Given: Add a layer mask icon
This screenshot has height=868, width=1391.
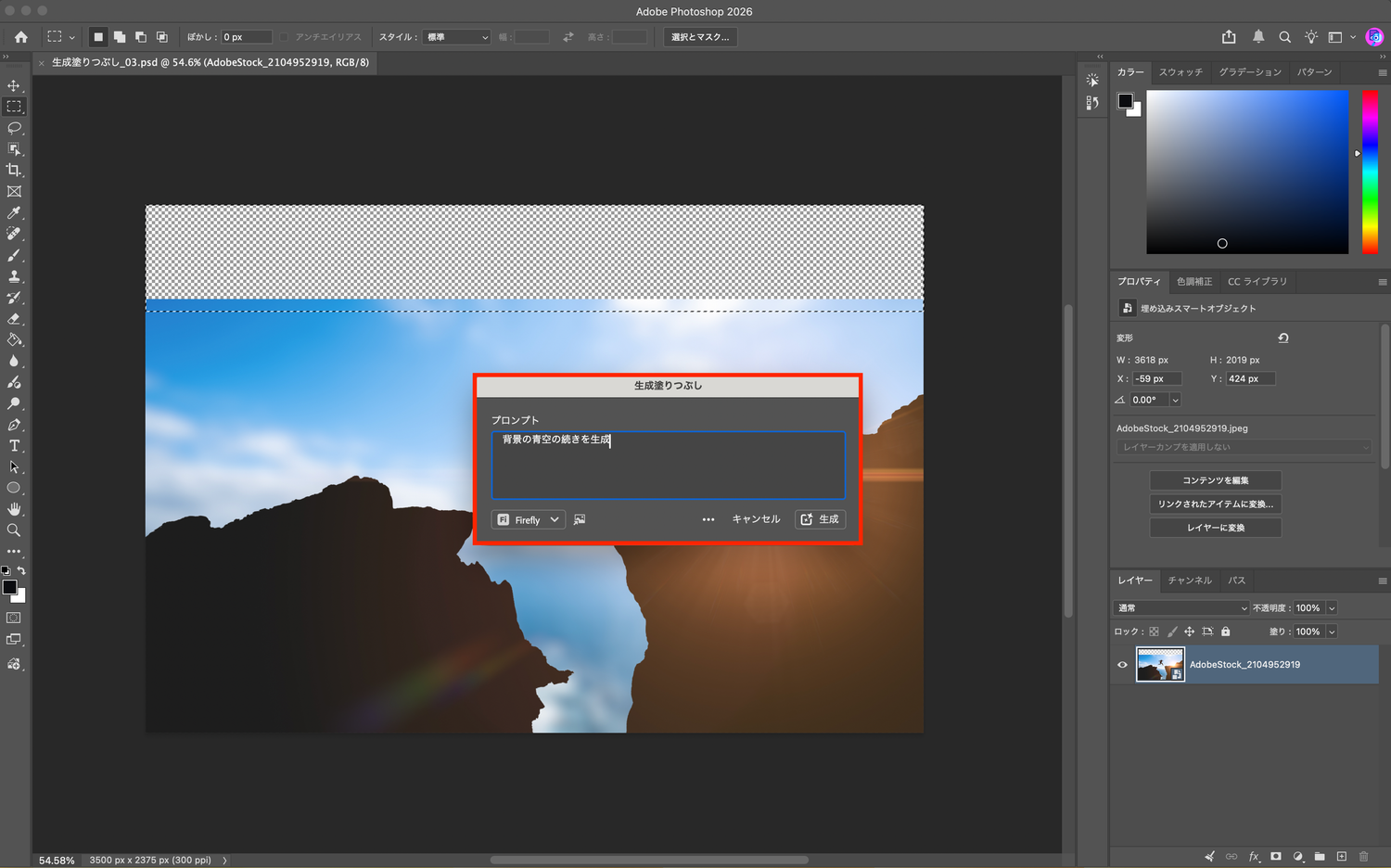Looking at the screenshot, I should [1276, 856].
